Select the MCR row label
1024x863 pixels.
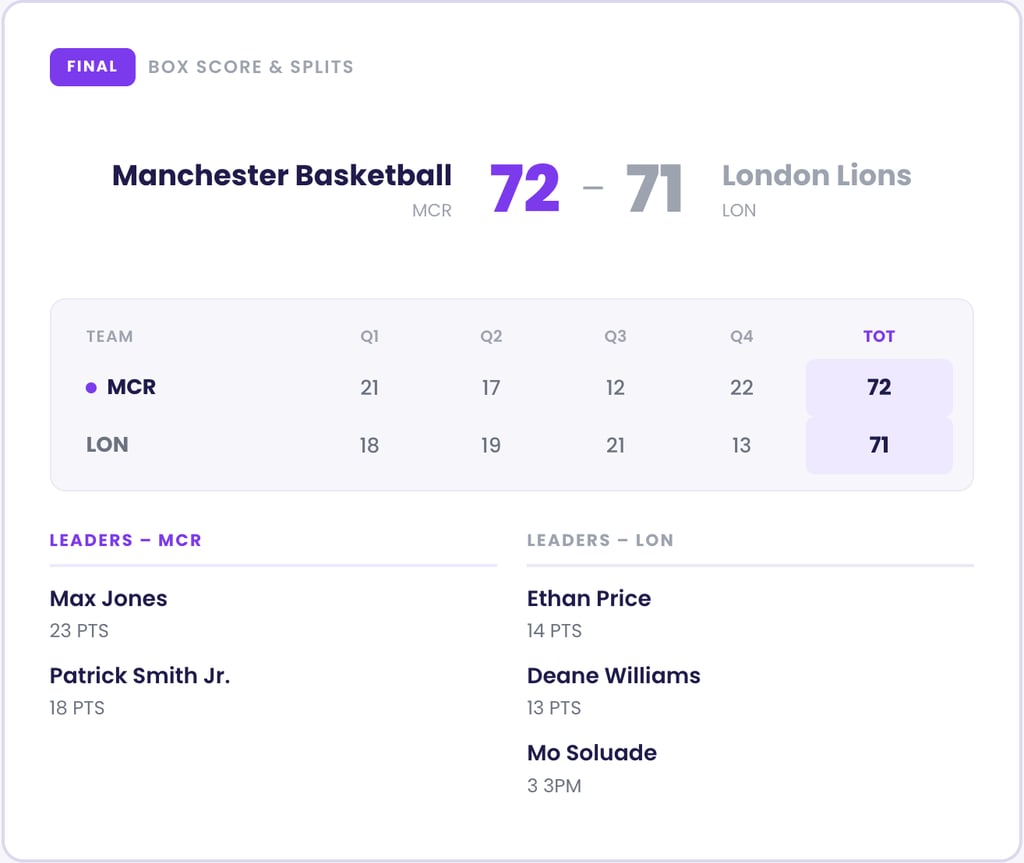pyautogui.click(x=131, y=387)
